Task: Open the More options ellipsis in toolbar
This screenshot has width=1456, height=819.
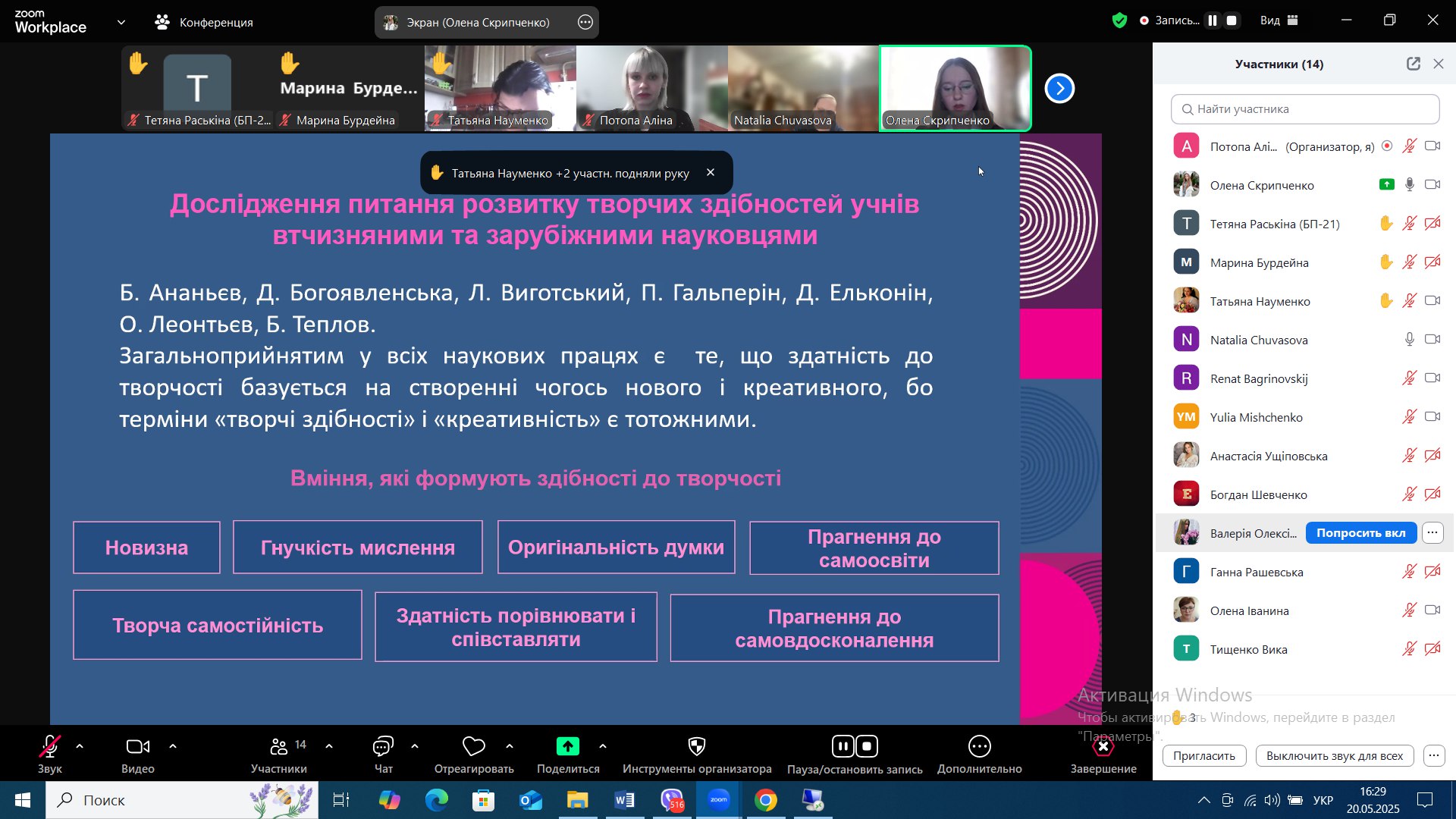Action: [979, 747]
